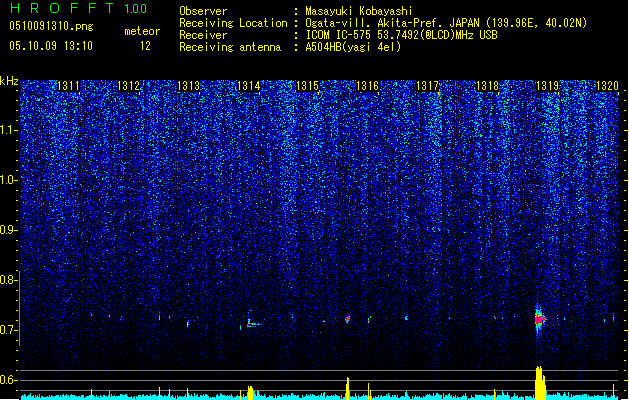
Task: Click the strong red meteor echo near 1319
Action: [x=540, y=319]
